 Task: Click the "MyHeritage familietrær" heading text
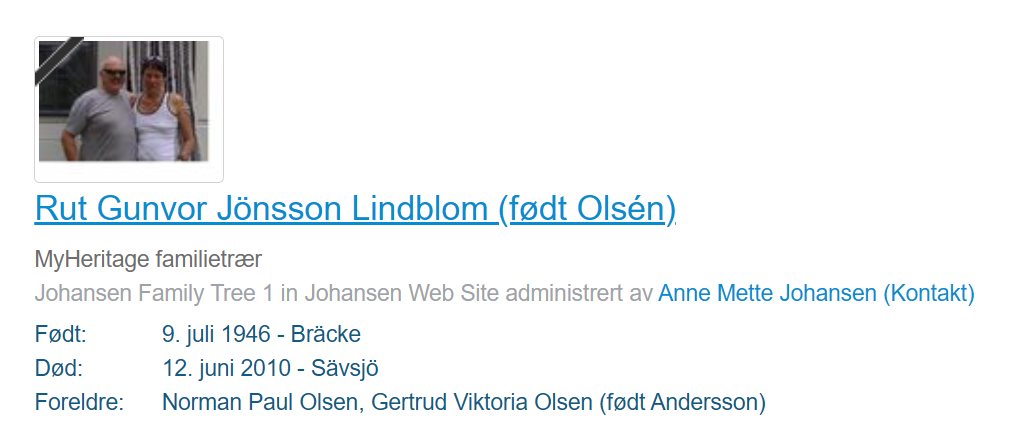pyautogui.click(x=148, y=261)
